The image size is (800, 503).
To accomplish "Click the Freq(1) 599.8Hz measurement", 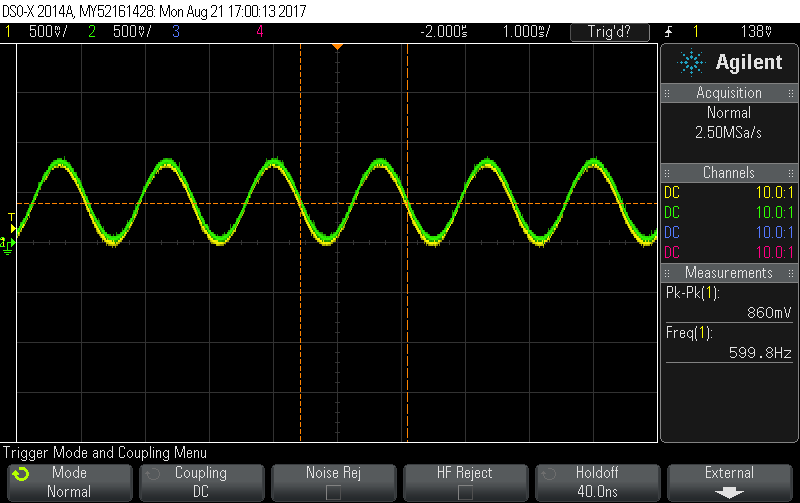I will 729,343.
